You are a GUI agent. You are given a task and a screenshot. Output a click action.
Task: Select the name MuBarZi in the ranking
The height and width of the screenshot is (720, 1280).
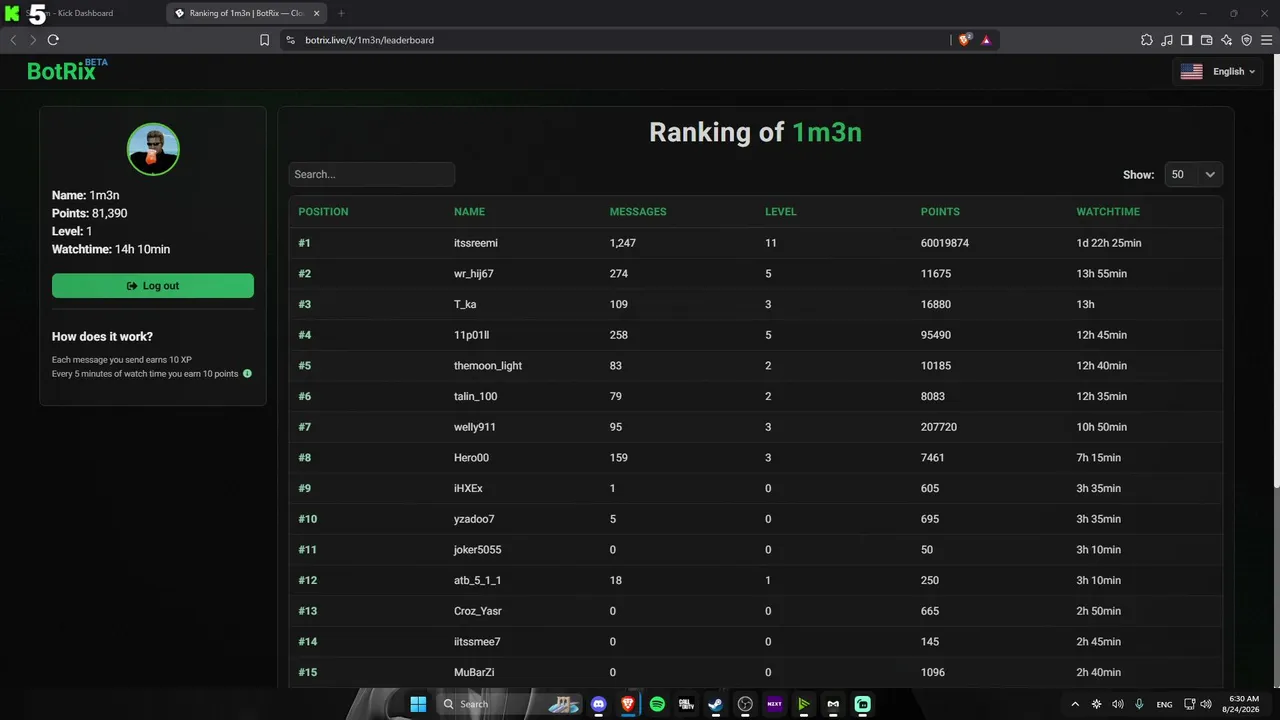tap(474, 672)
